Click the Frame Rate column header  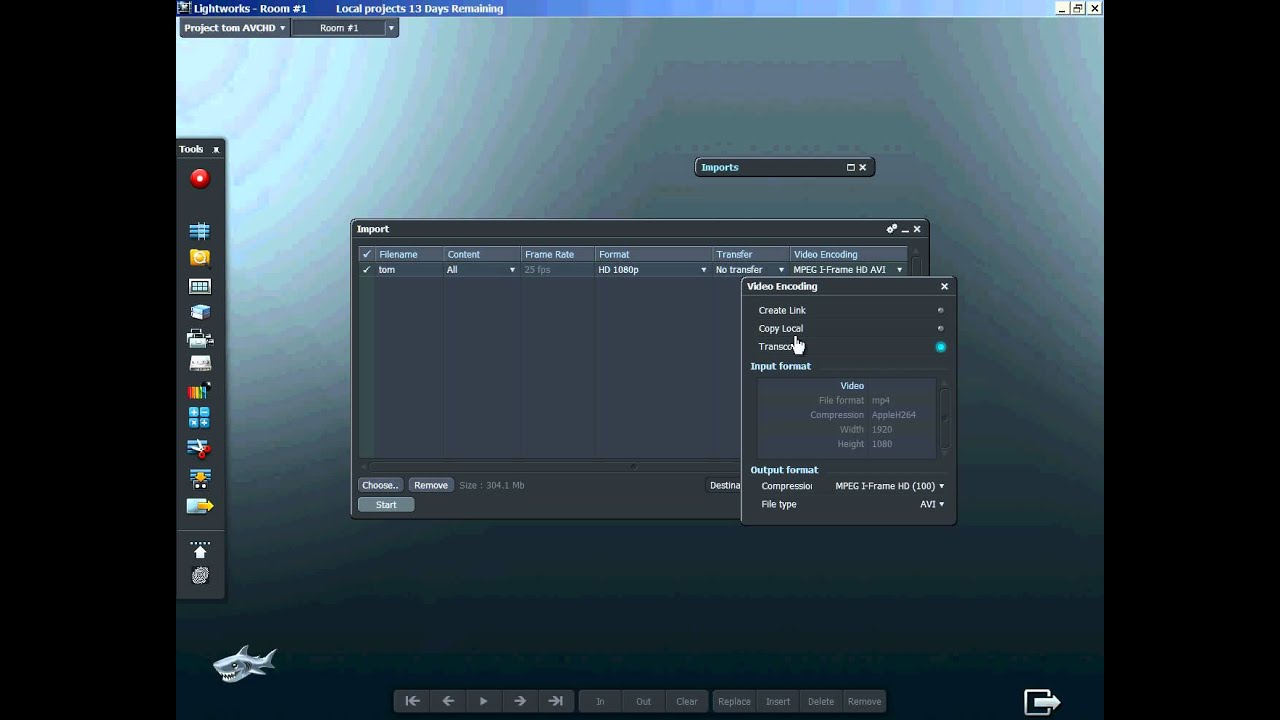click(558, 254)
